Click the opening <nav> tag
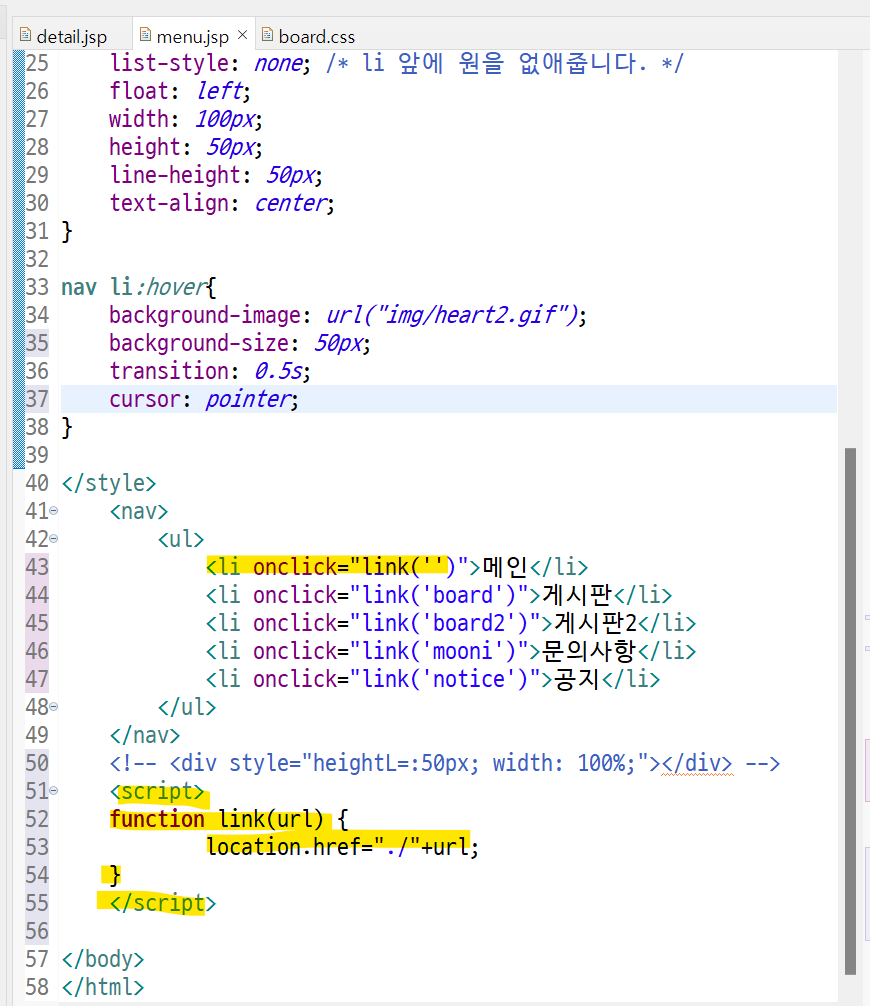870x1006 pixels. (x=139, y=511)
